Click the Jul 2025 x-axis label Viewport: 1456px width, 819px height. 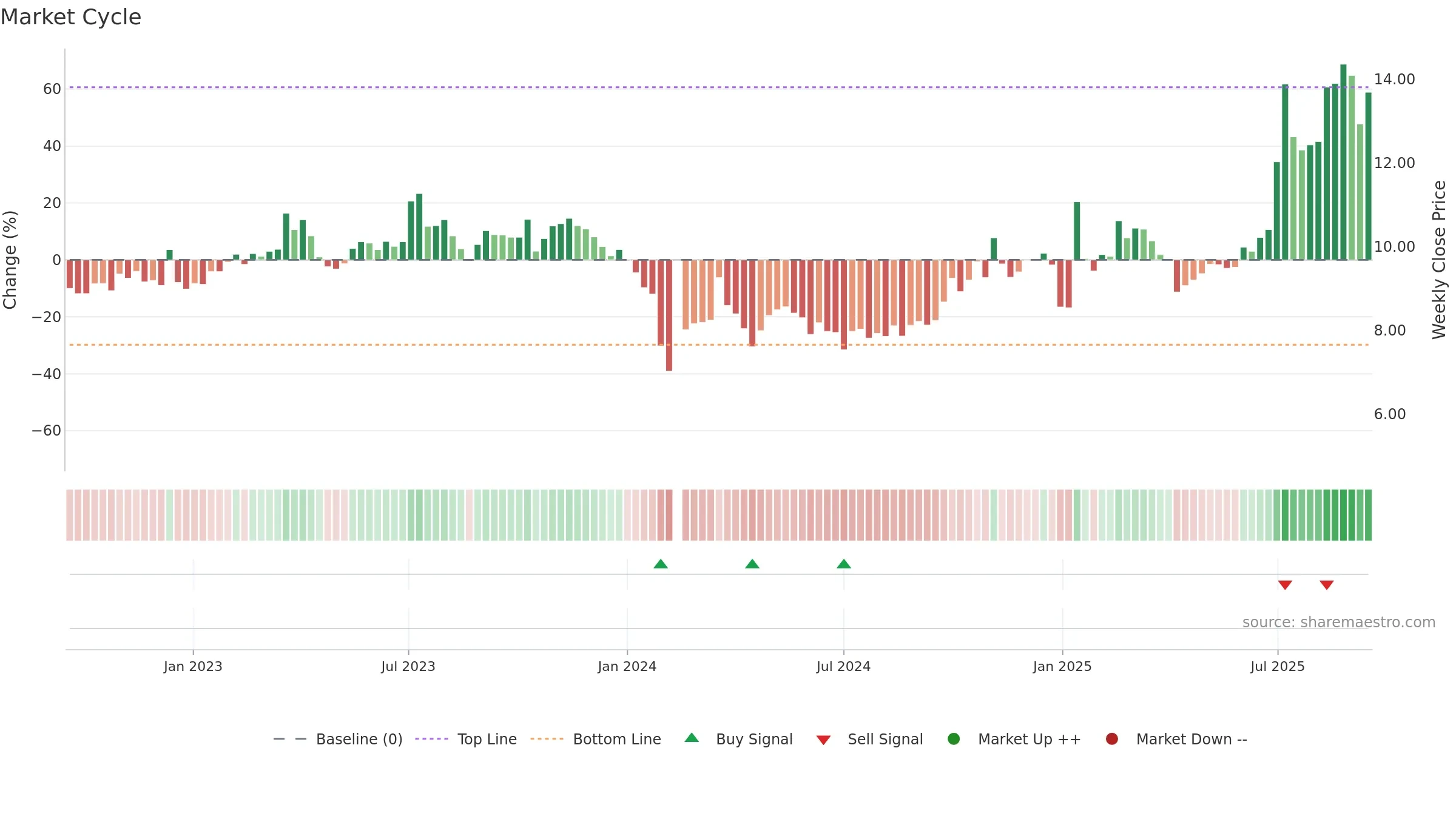click(1278, 666)
